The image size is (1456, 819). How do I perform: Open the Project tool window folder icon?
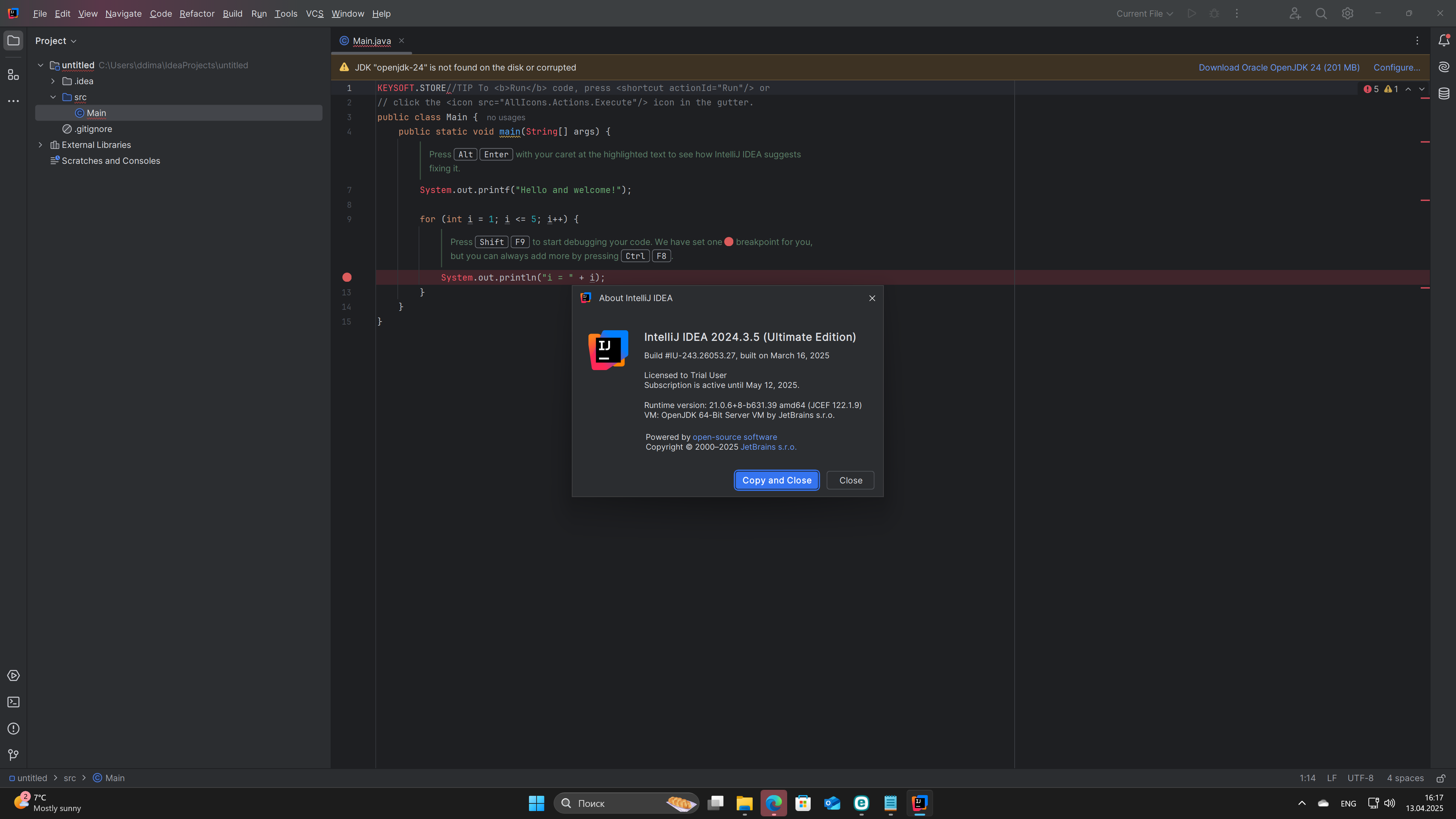point(13,41)
